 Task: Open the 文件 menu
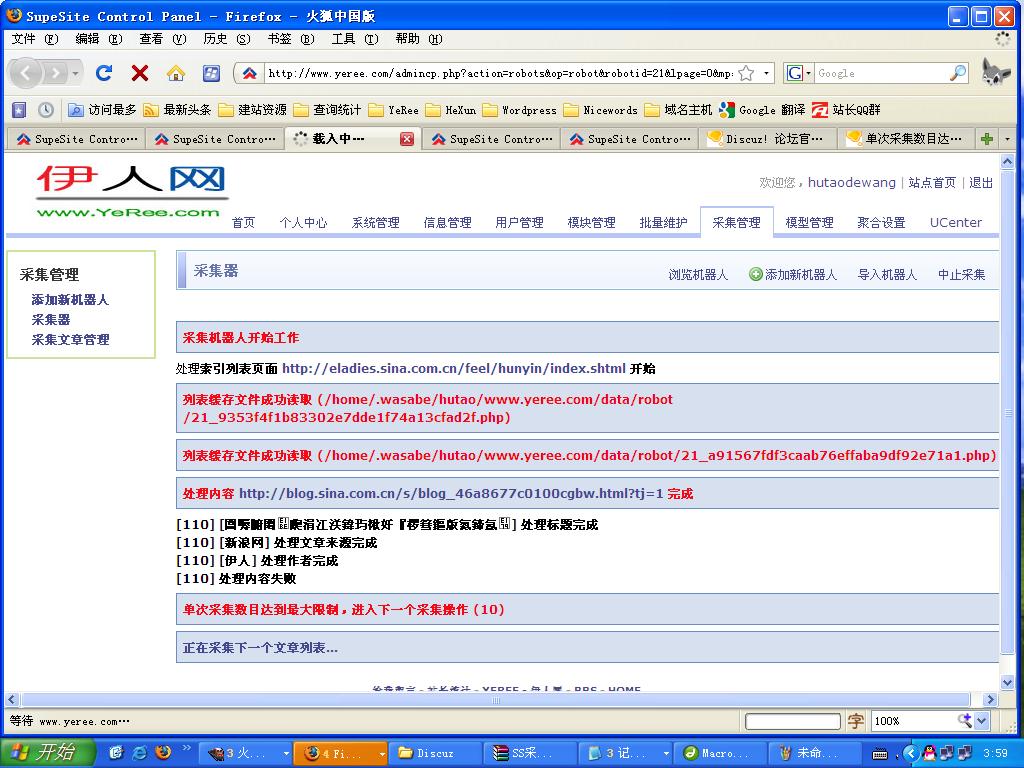(x=35, y=39)
